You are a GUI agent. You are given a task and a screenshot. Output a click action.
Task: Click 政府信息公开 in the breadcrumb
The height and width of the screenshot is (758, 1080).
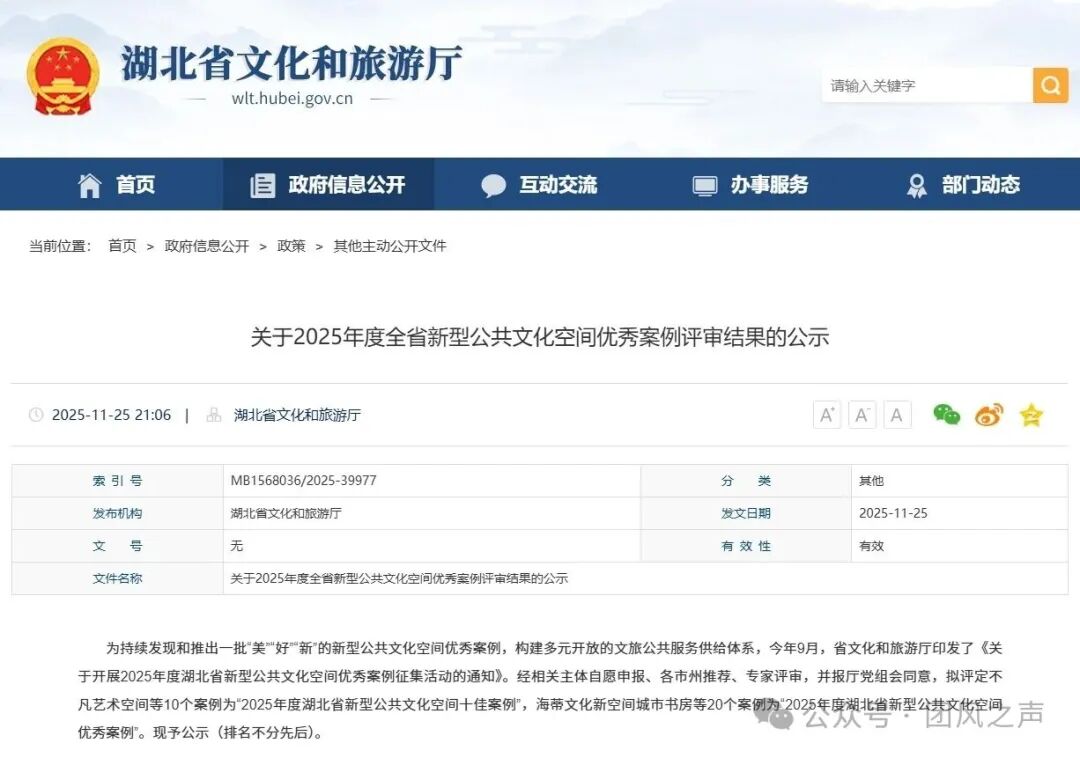pos(207,246)
